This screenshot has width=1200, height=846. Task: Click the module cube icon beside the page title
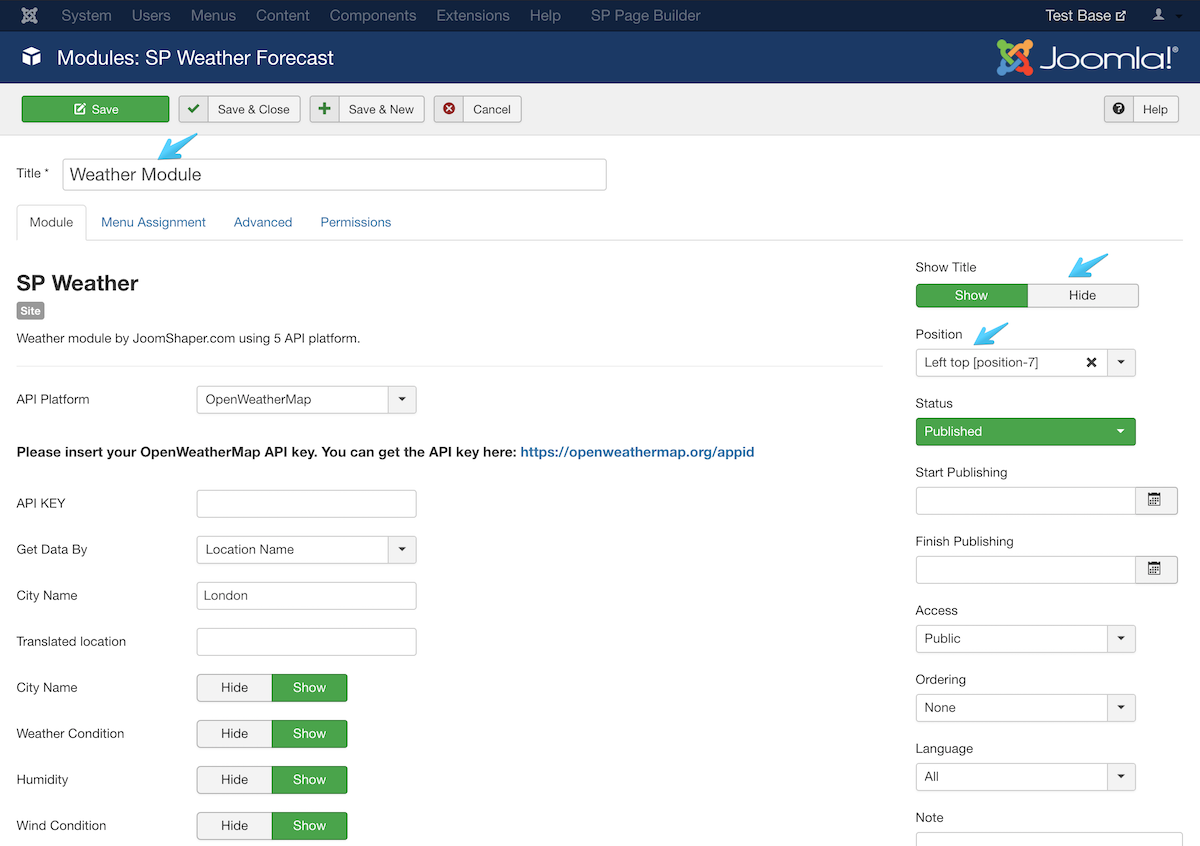coord(31,57)
